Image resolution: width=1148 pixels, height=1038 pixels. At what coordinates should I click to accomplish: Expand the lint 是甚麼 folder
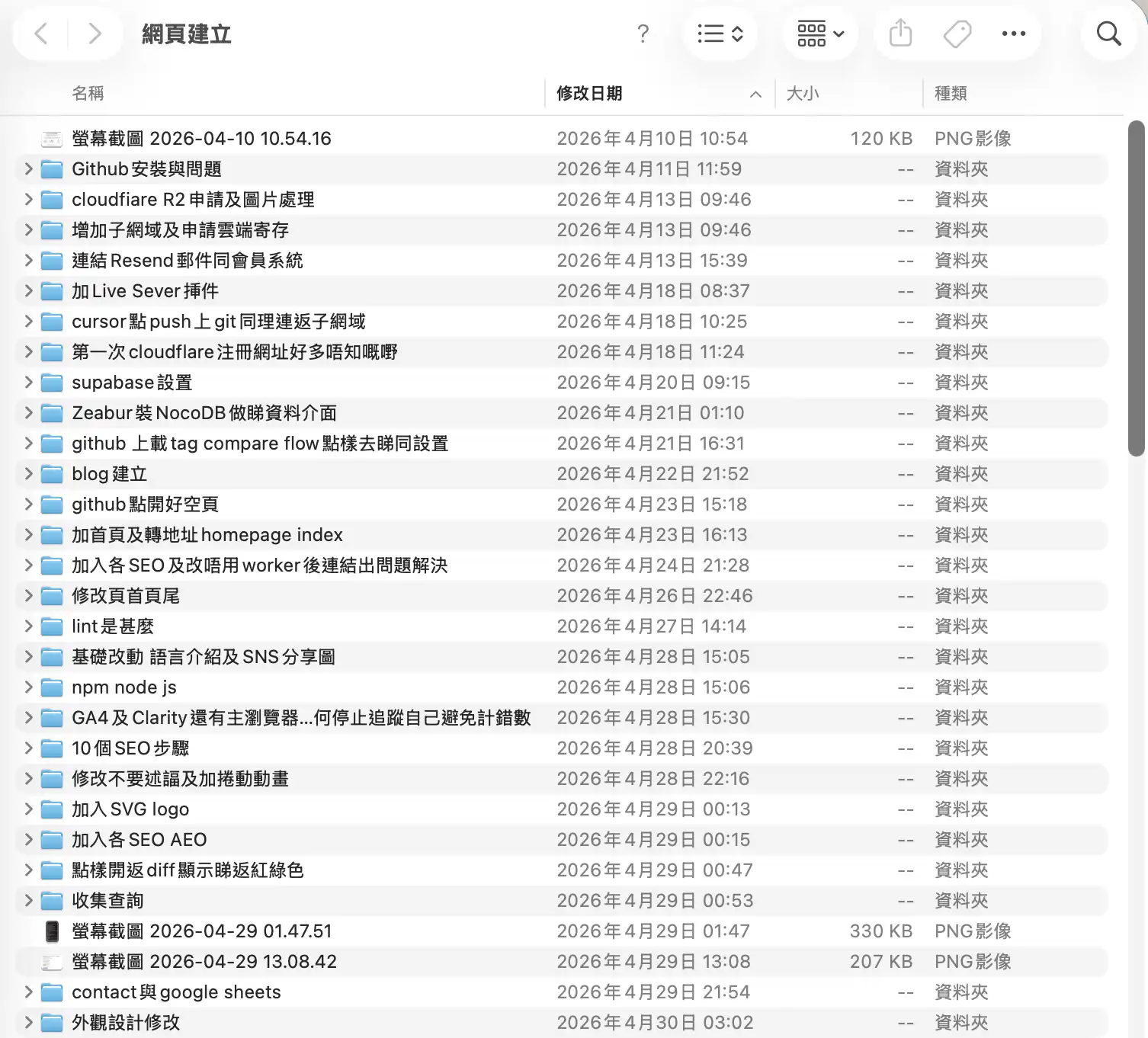28,626
